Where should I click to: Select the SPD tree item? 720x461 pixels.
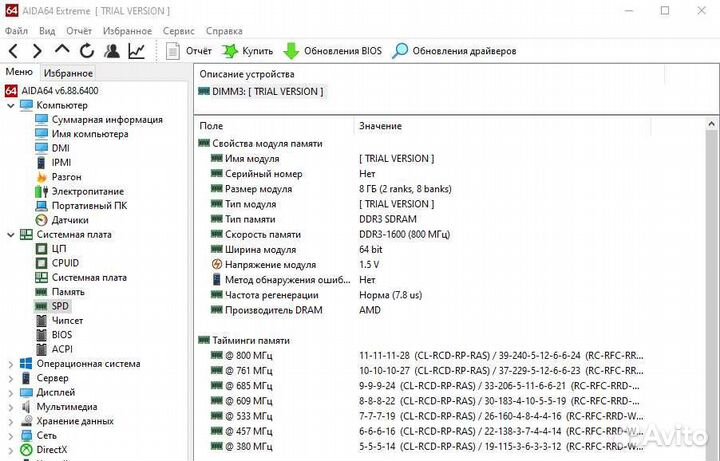pos(60,306)
